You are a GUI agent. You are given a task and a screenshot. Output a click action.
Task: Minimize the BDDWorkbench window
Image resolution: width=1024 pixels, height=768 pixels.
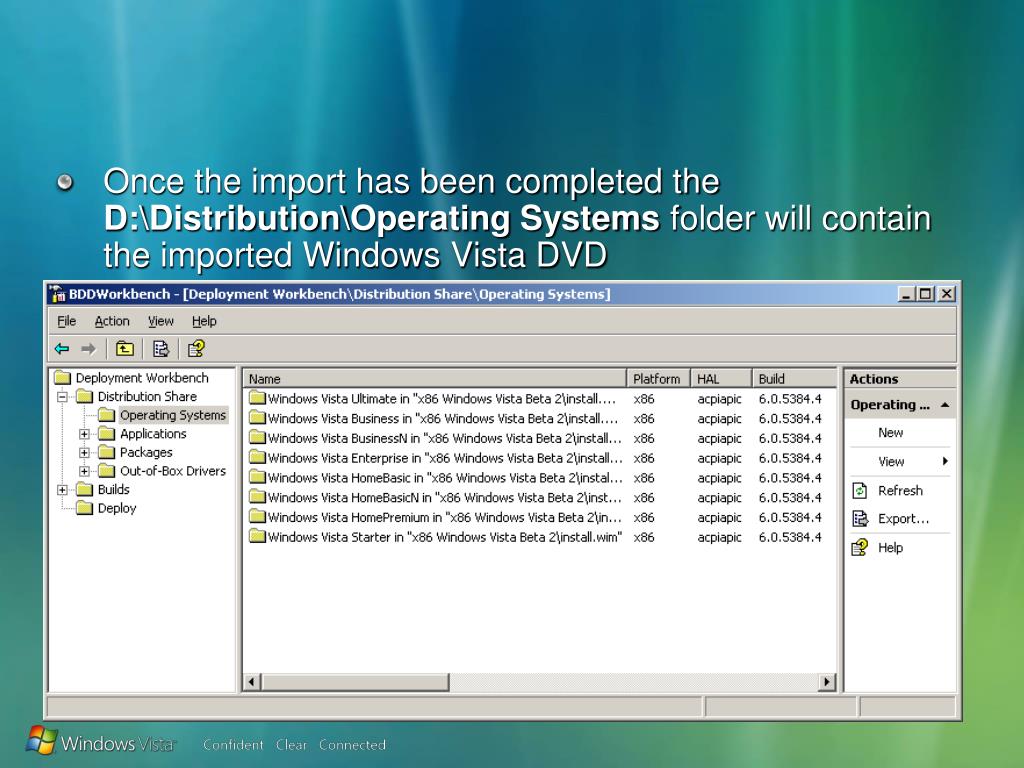(x=906, y=294)
